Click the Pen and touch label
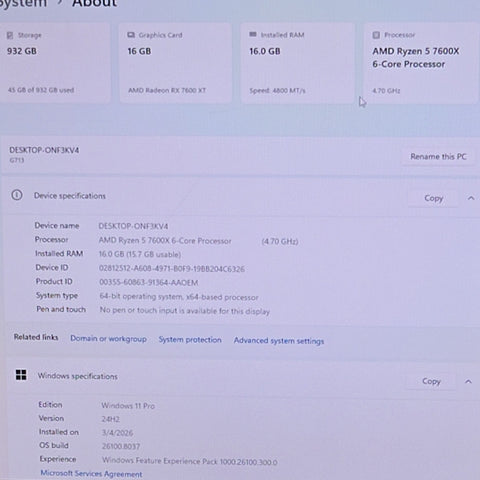480x480 pixels. 61,309
